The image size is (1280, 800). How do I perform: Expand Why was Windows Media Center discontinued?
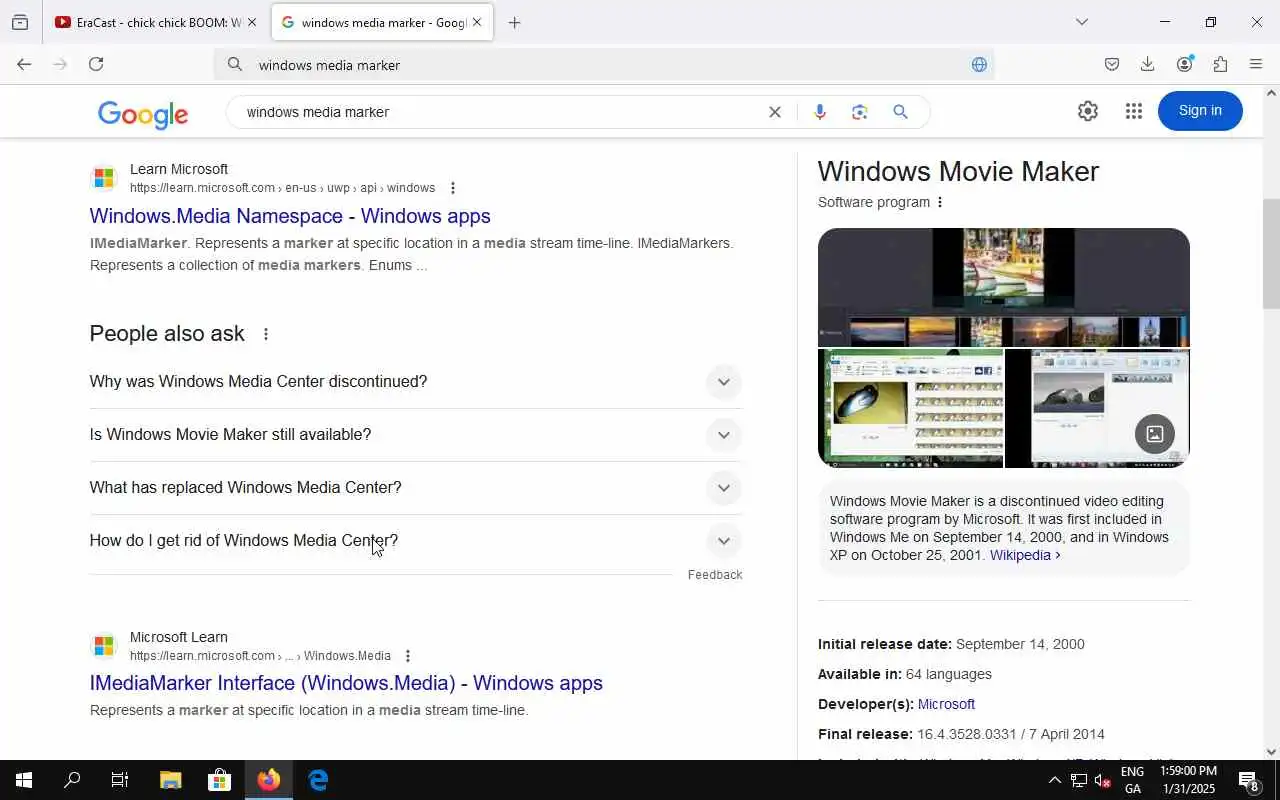pos(416,382)
